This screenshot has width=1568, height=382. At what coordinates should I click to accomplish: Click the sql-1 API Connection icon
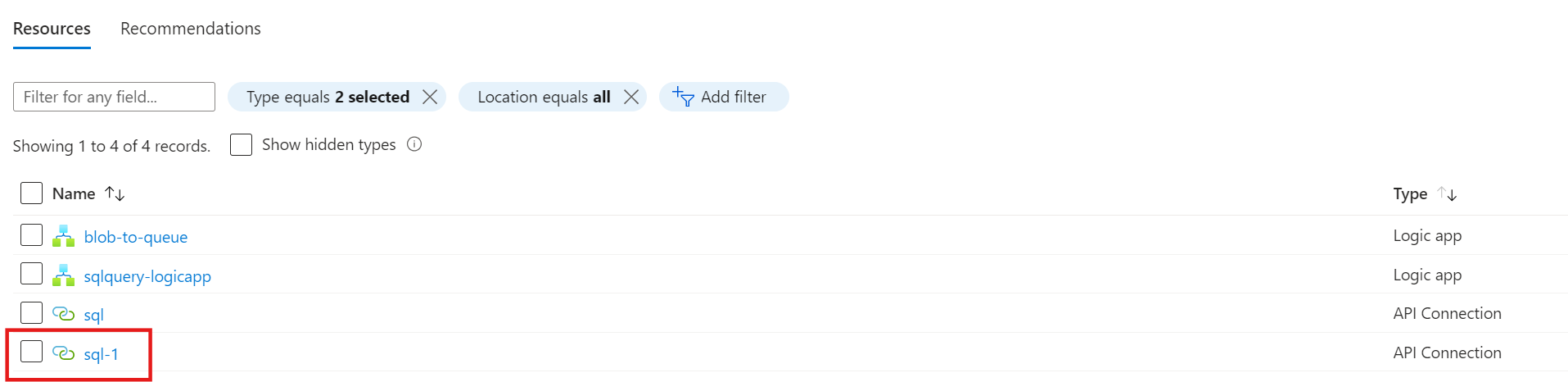63,353
